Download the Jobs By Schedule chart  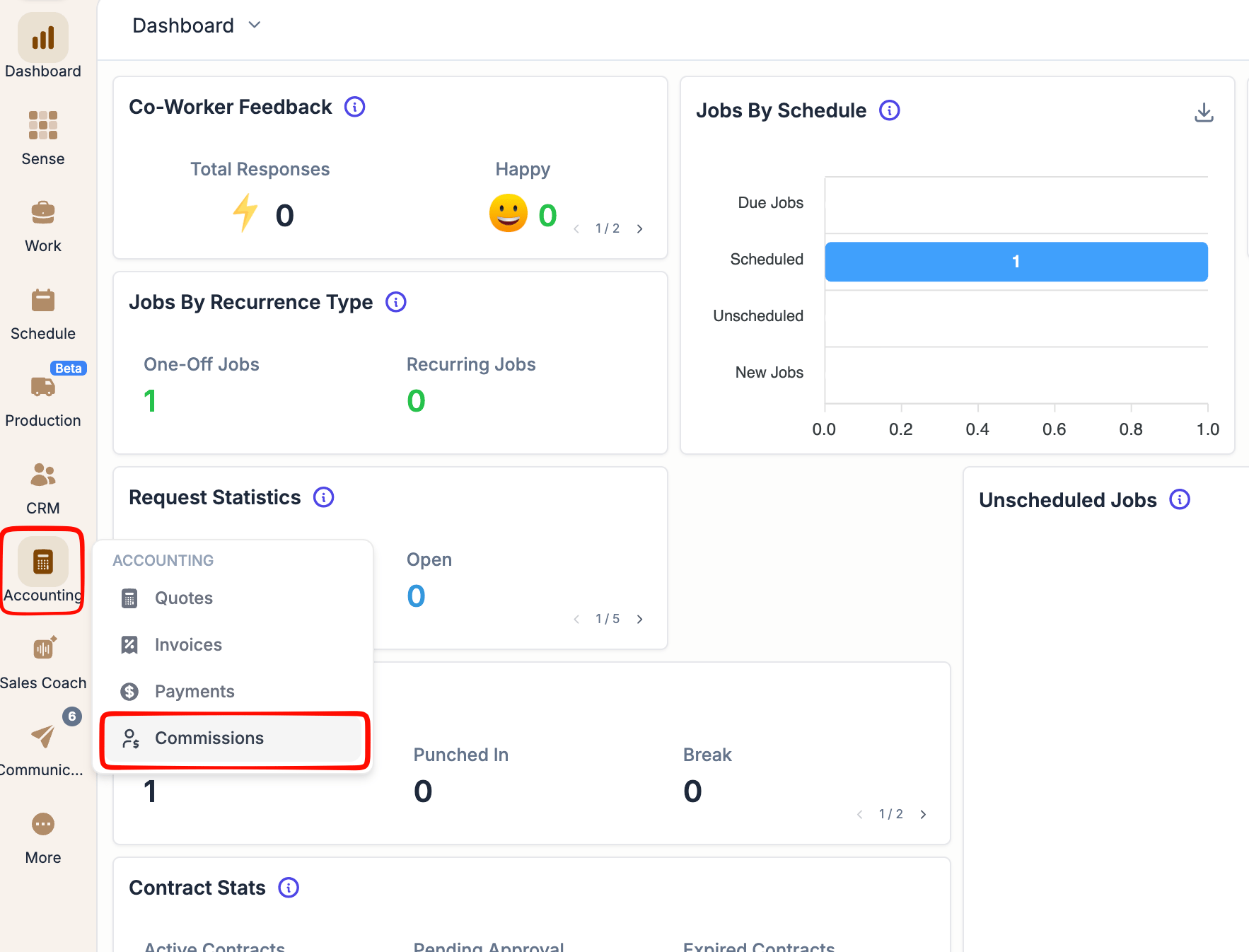pos(1204,112)
